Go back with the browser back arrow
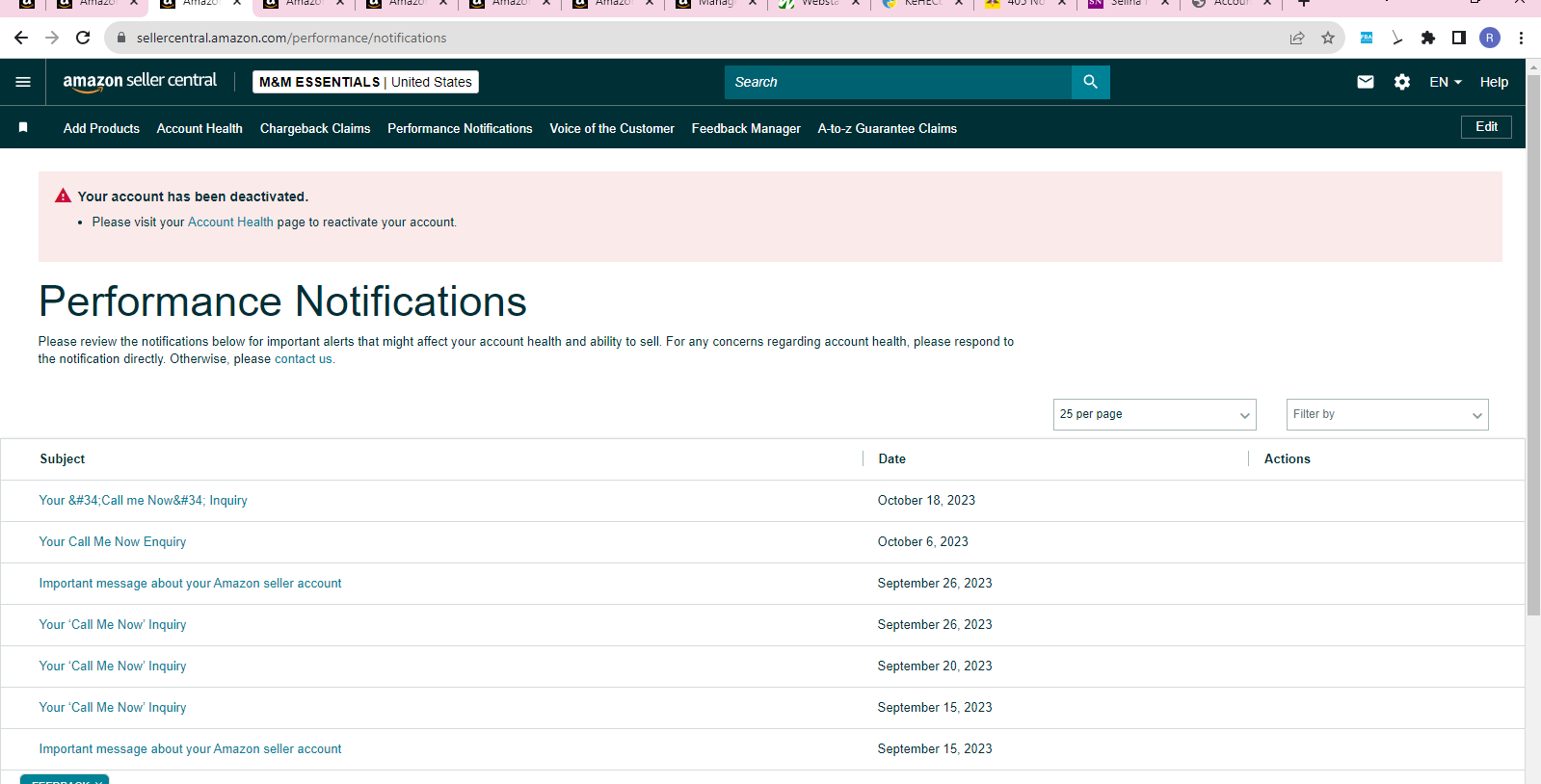 pos(21,38)
